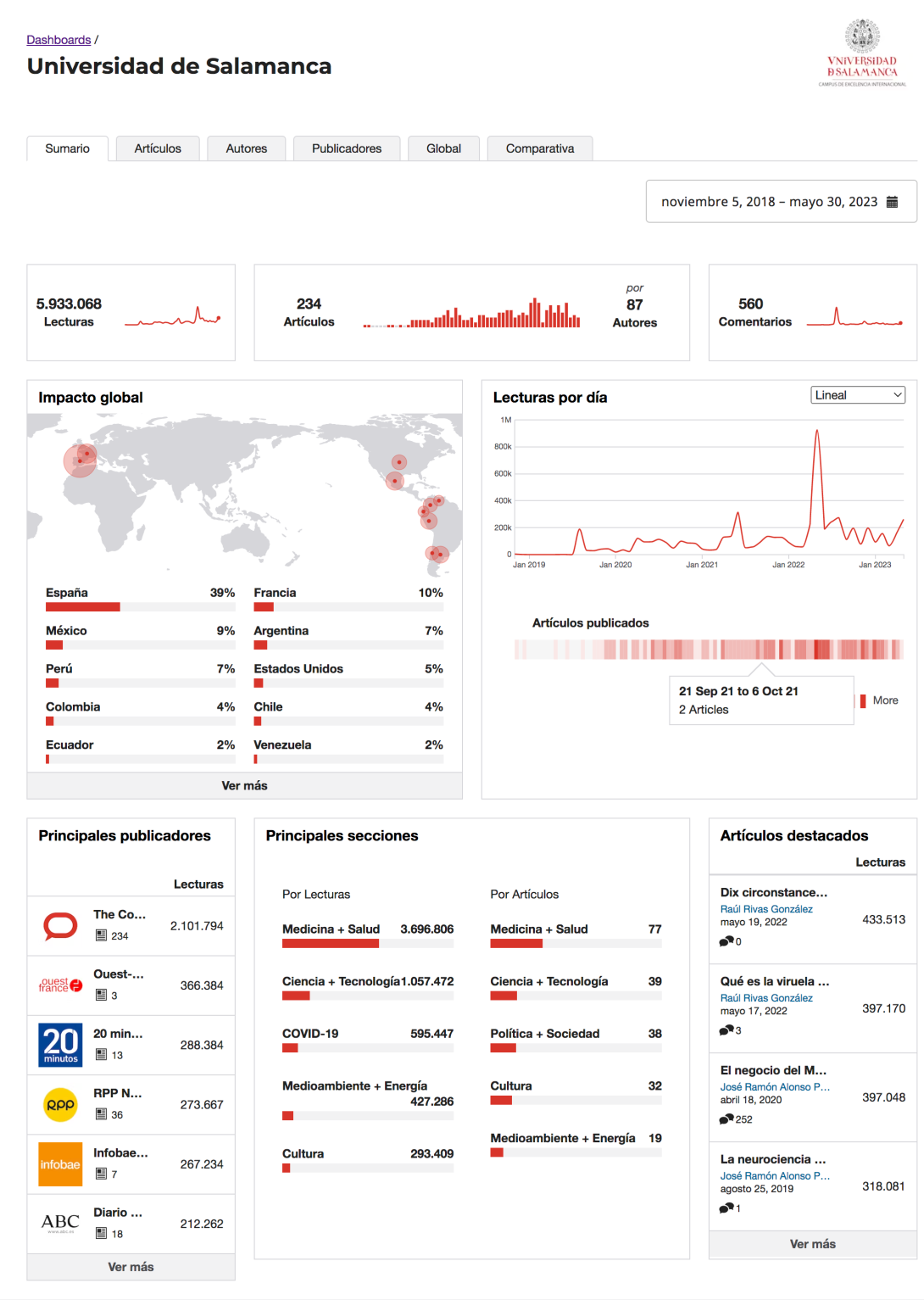924x1300 pixels.
Task: Open the Autores tab
Action: (x=247, y=148)
